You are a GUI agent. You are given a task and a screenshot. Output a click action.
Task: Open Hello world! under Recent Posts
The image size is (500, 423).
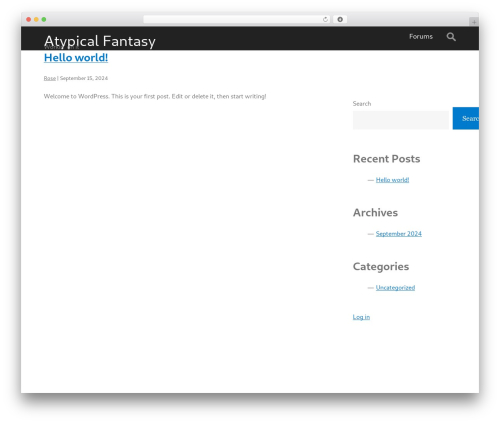(392, 180)
